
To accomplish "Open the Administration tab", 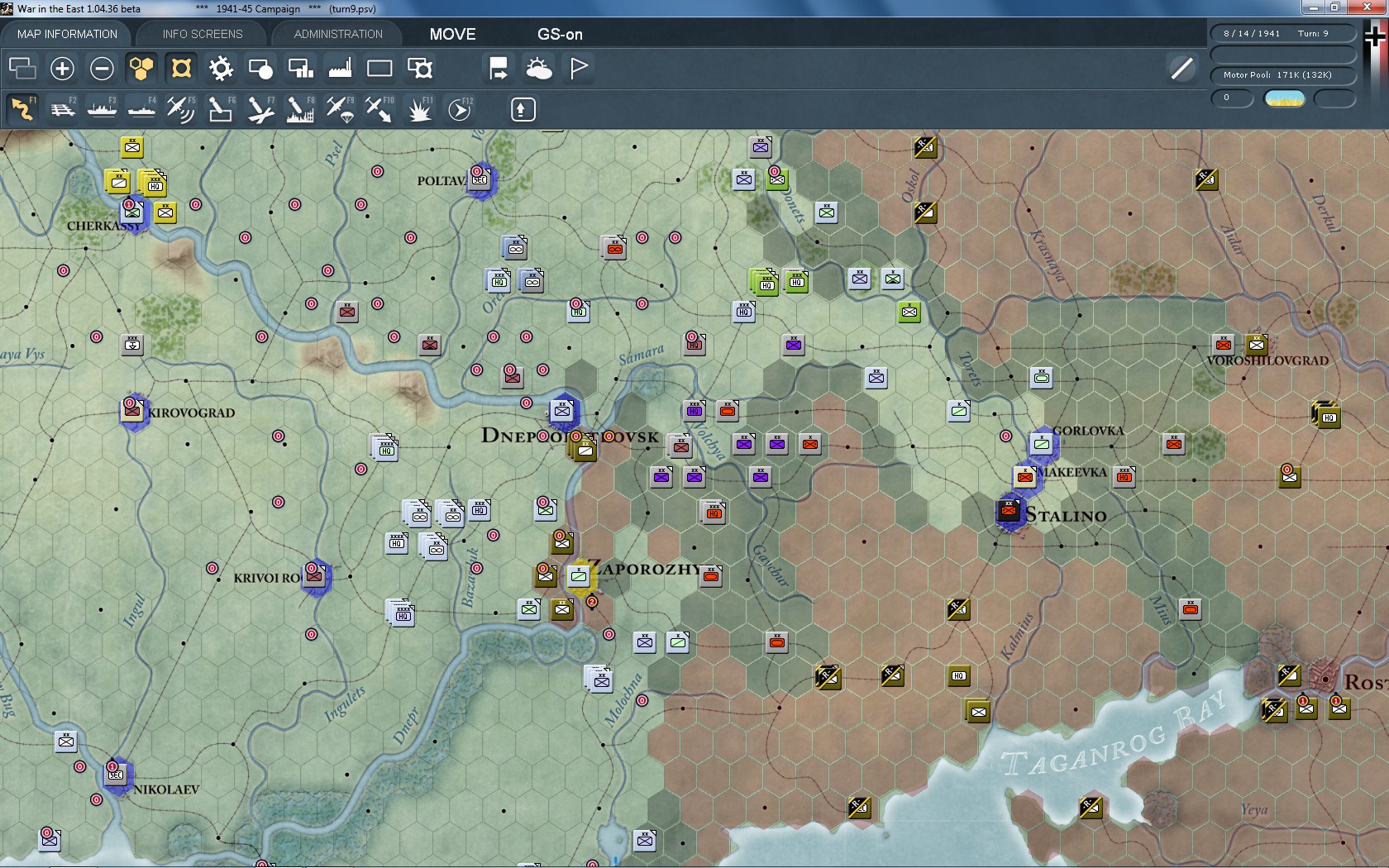I will (x=338, y=34).
